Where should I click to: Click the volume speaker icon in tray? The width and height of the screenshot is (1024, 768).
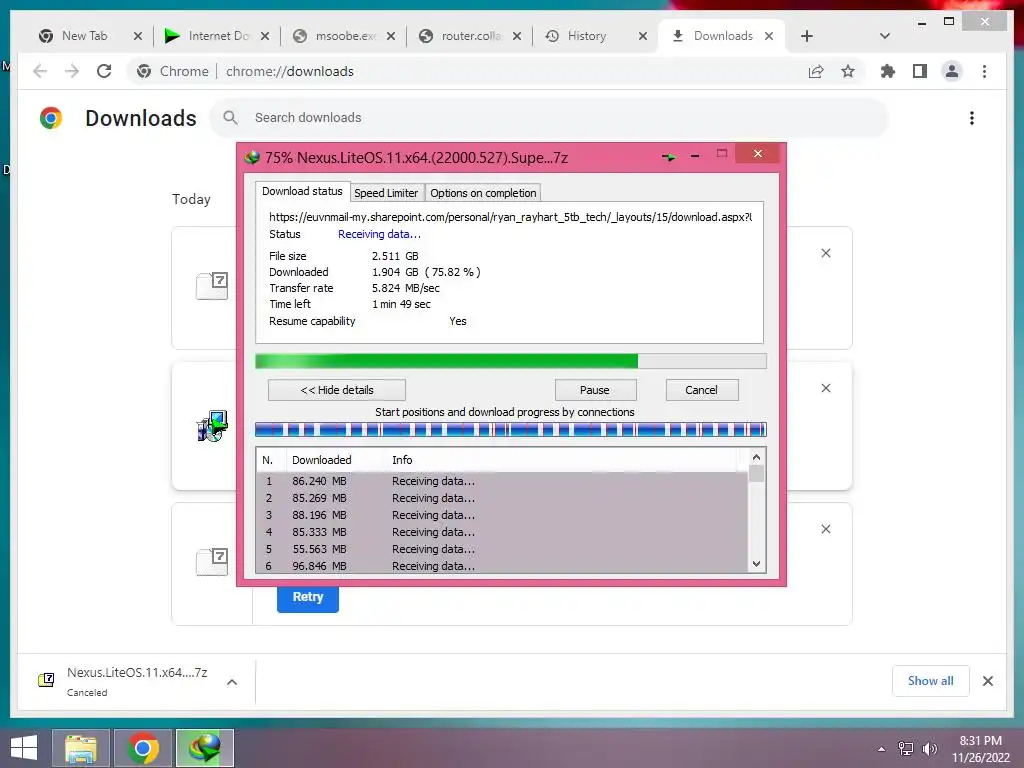[929, 749]
